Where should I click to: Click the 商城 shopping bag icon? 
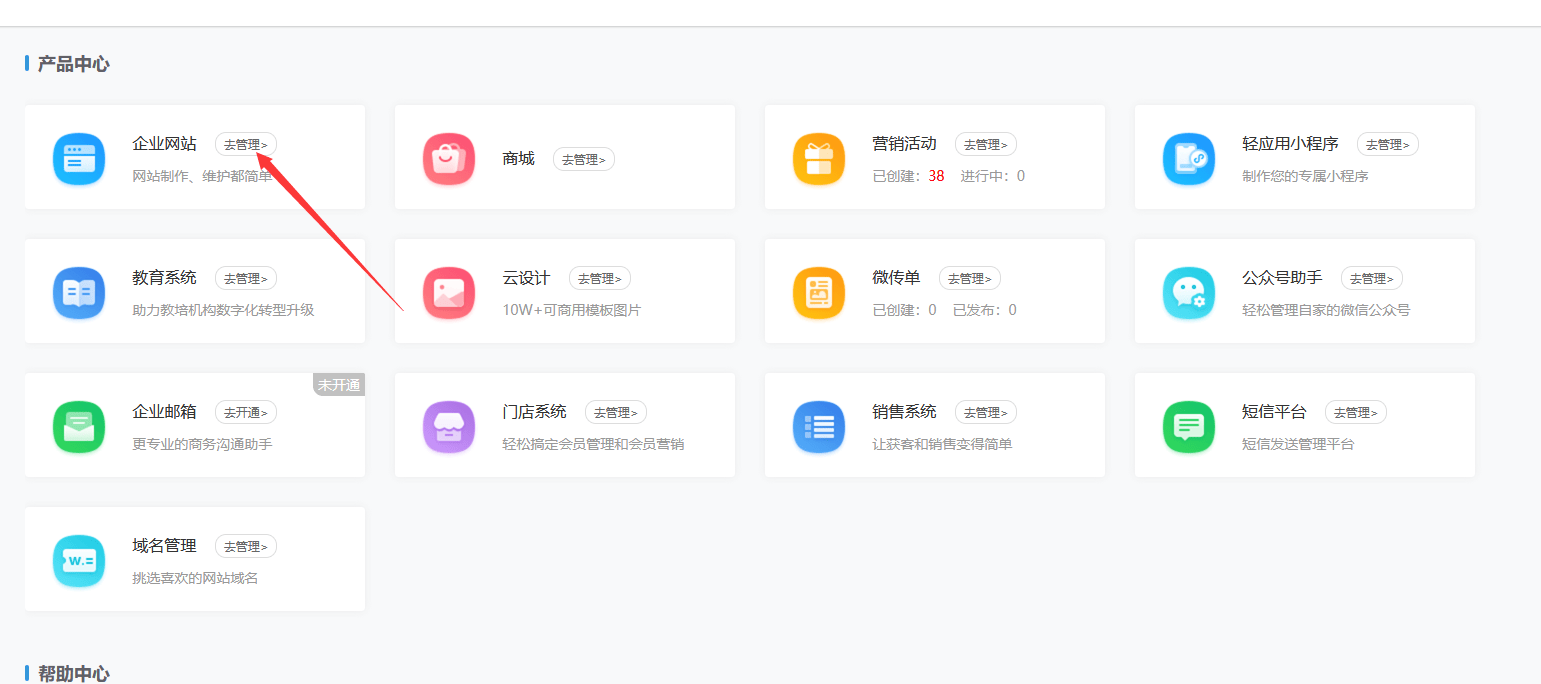pos(449,158)
